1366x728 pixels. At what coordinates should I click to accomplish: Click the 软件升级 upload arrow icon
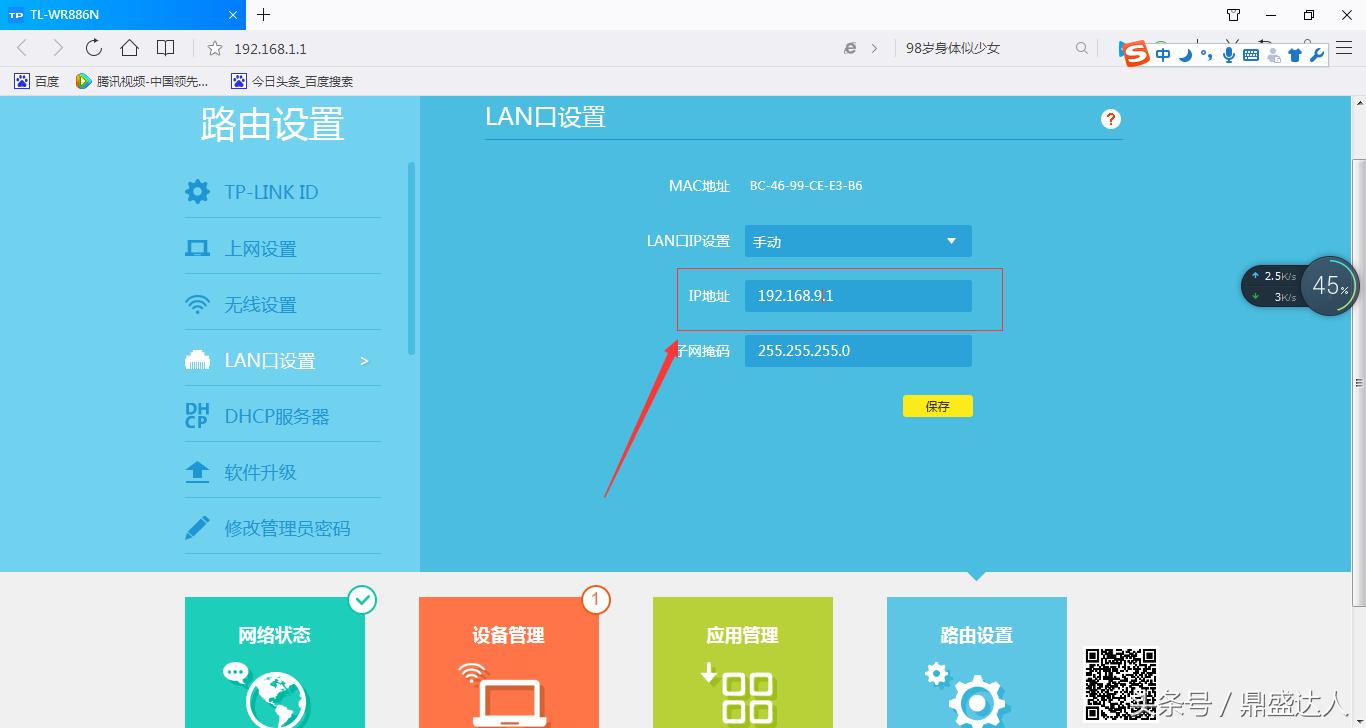(x=197, y=472)
